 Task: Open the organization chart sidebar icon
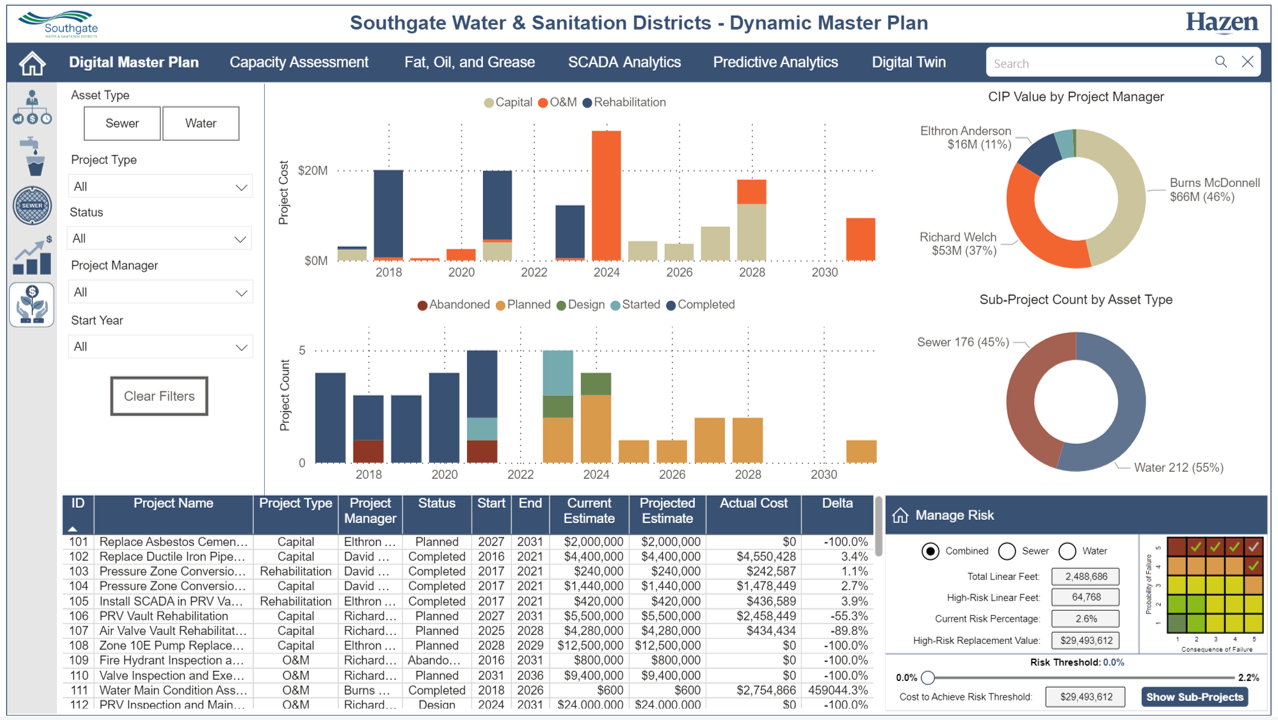pos(32,108)
